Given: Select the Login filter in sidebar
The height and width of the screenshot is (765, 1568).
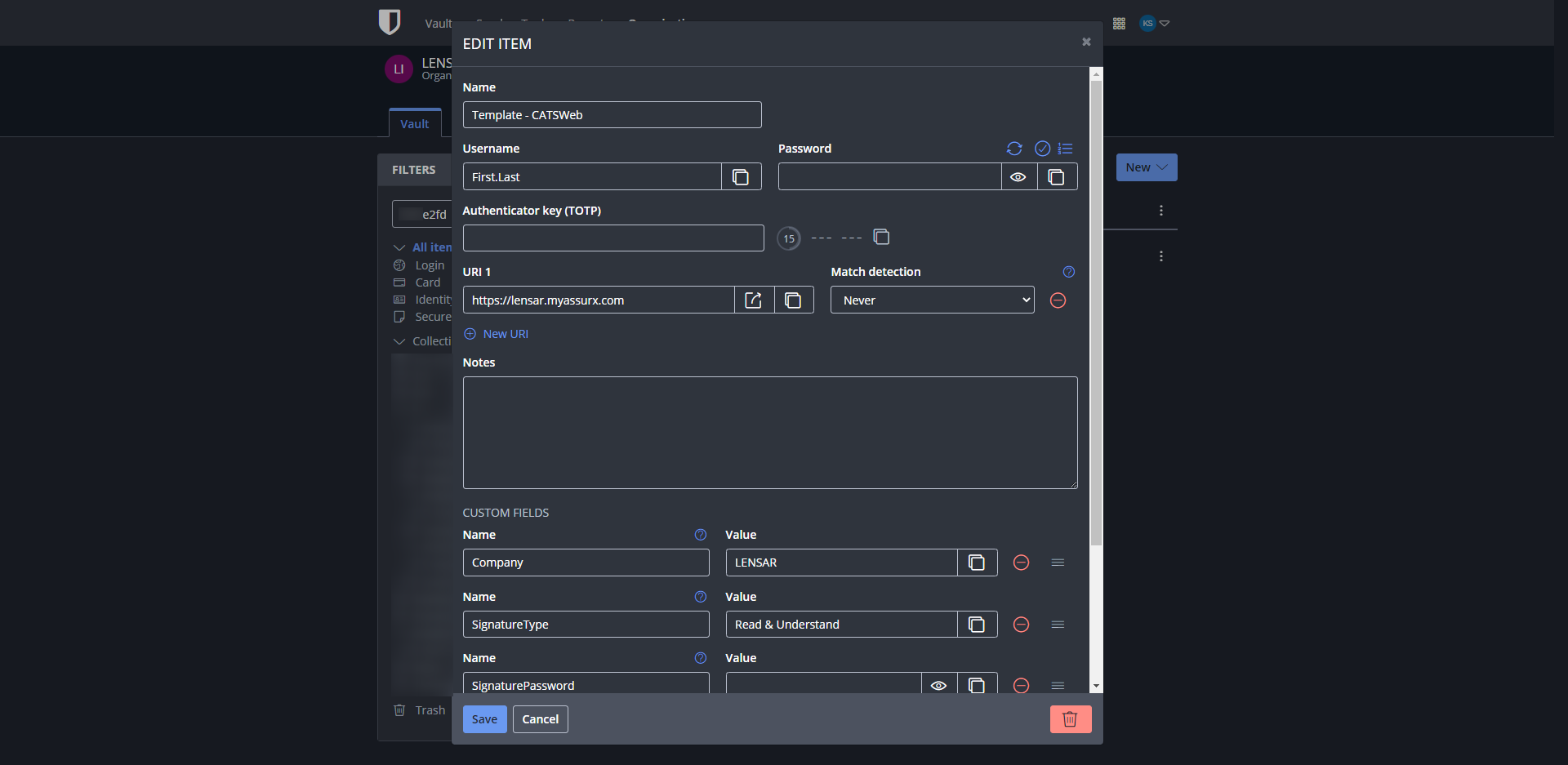Looking at the screenshot, I should pyautogui.click(x=430, y=265).
